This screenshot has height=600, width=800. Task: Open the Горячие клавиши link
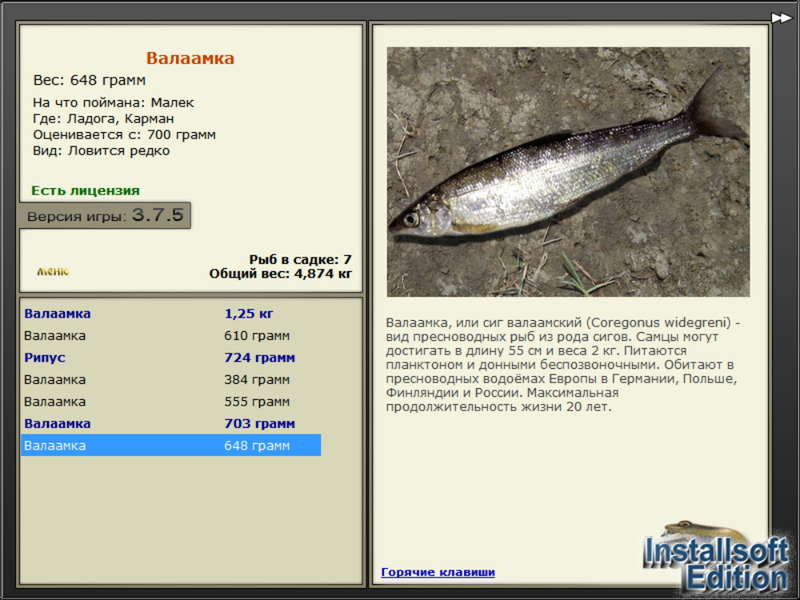[438, 572]
